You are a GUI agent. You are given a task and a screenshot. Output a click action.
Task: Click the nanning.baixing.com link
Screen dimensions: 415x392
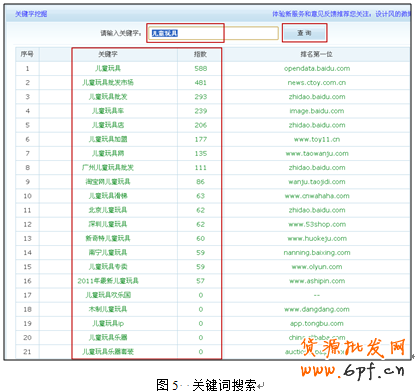[x=317, y=253]
